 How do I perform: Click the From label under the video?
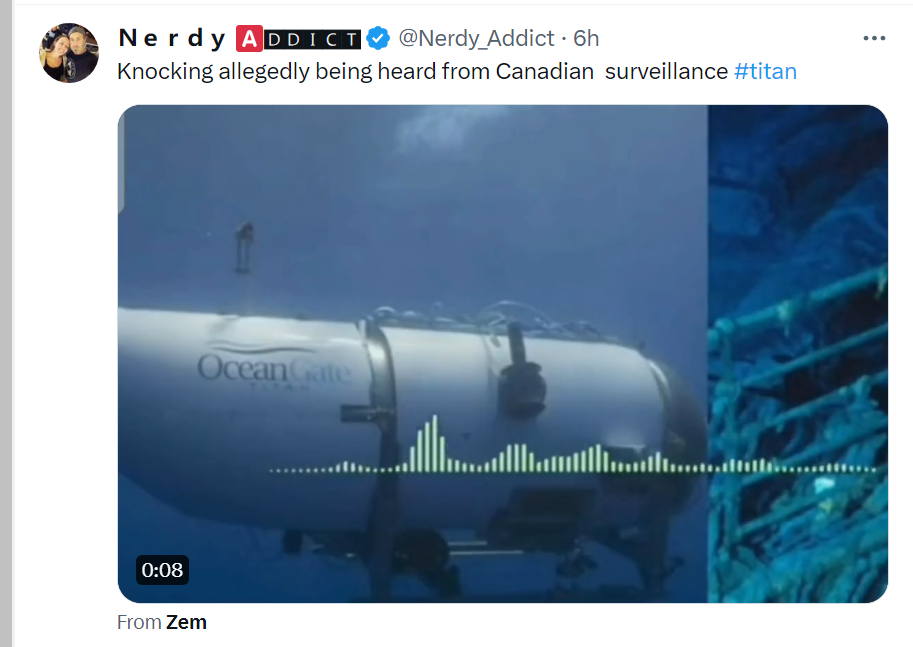click(x=139, y=622)
